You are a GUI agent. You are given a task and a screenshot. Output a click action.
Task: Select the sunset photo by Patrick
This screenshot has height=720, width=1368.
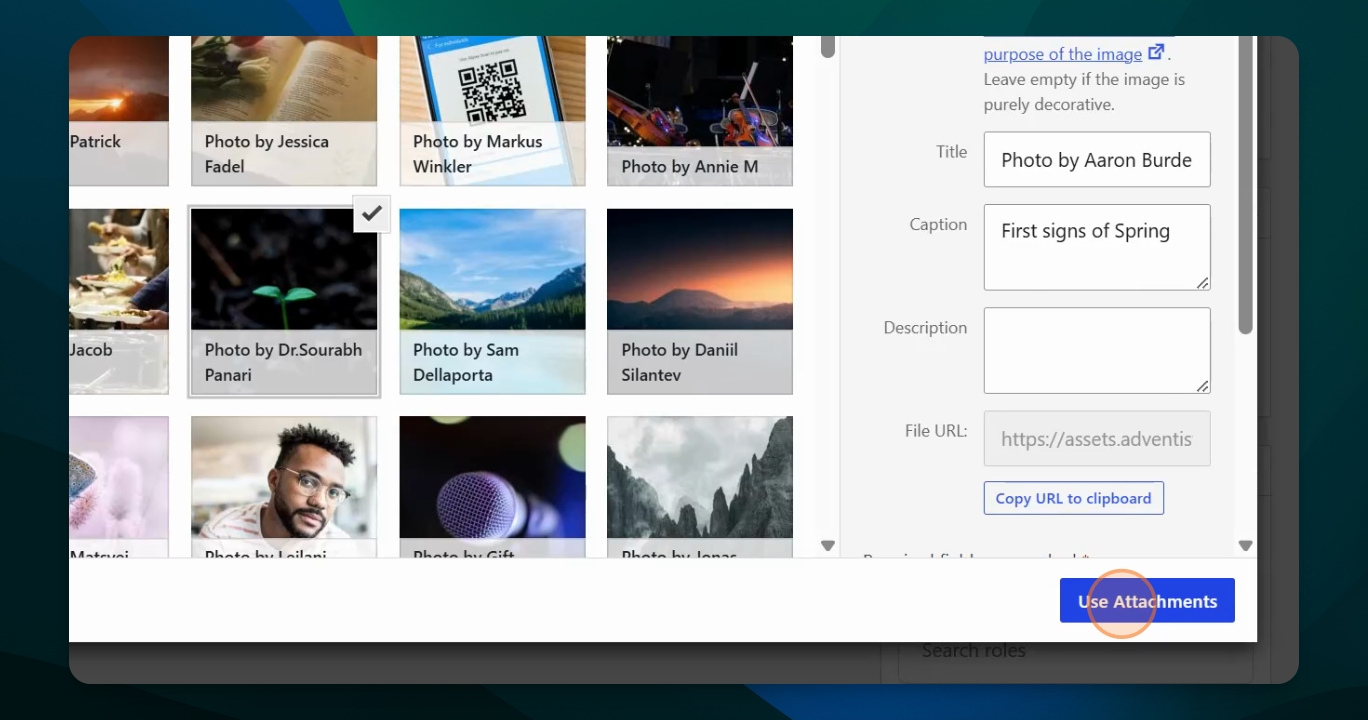tap(119, 110)
